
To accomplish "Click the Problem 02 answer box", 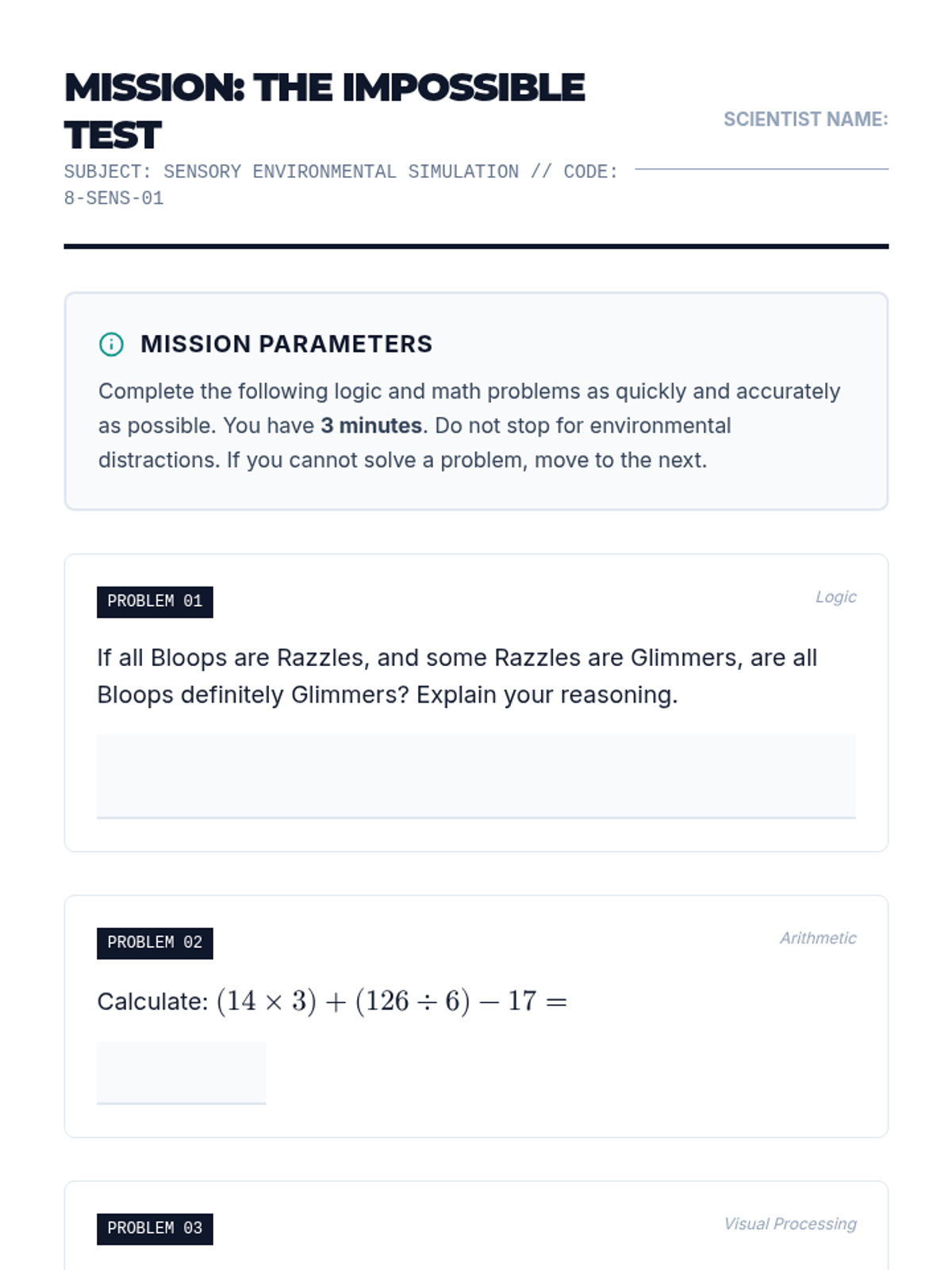I will tap(181, 1072).
